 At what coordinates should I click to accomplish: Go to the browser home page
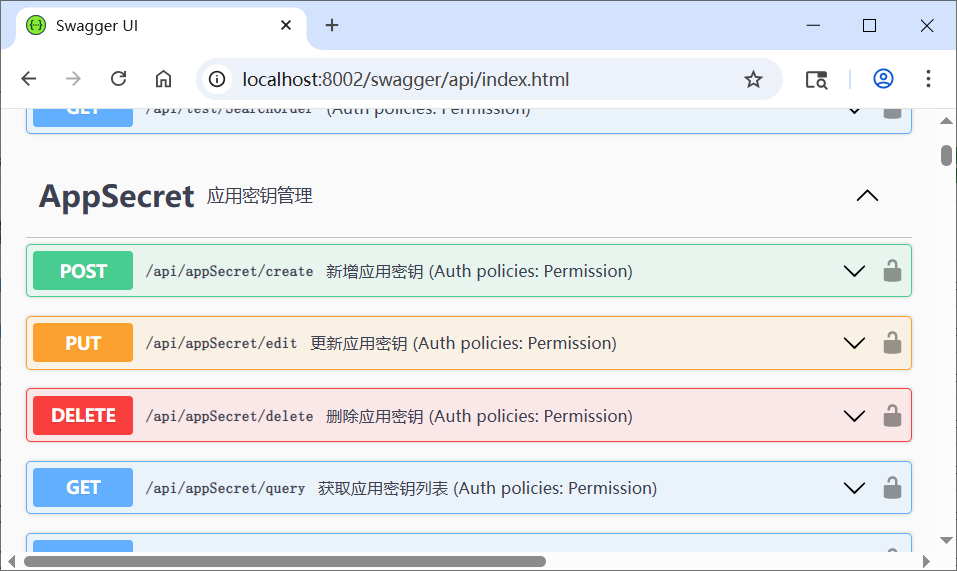click(163, 79)
